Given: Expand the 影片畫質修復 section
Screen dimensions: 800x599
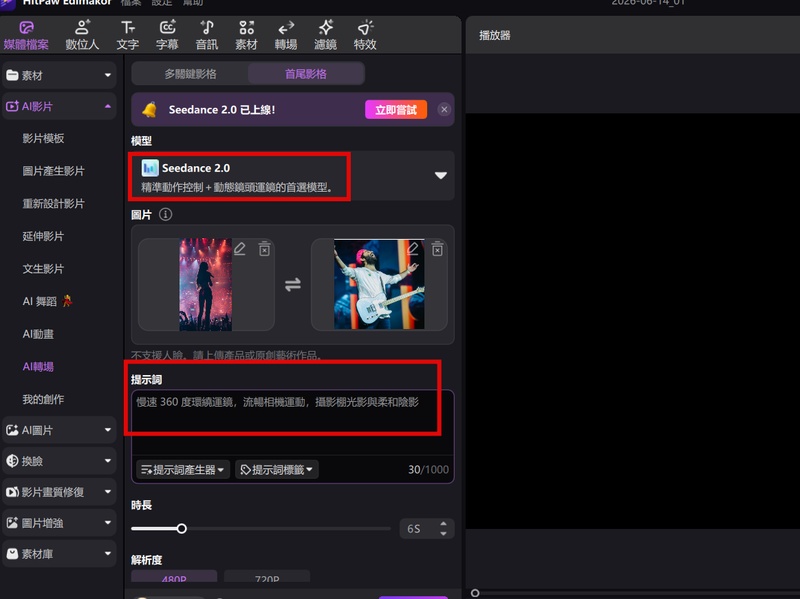Looking at the screenshot, I should (59, 492).
